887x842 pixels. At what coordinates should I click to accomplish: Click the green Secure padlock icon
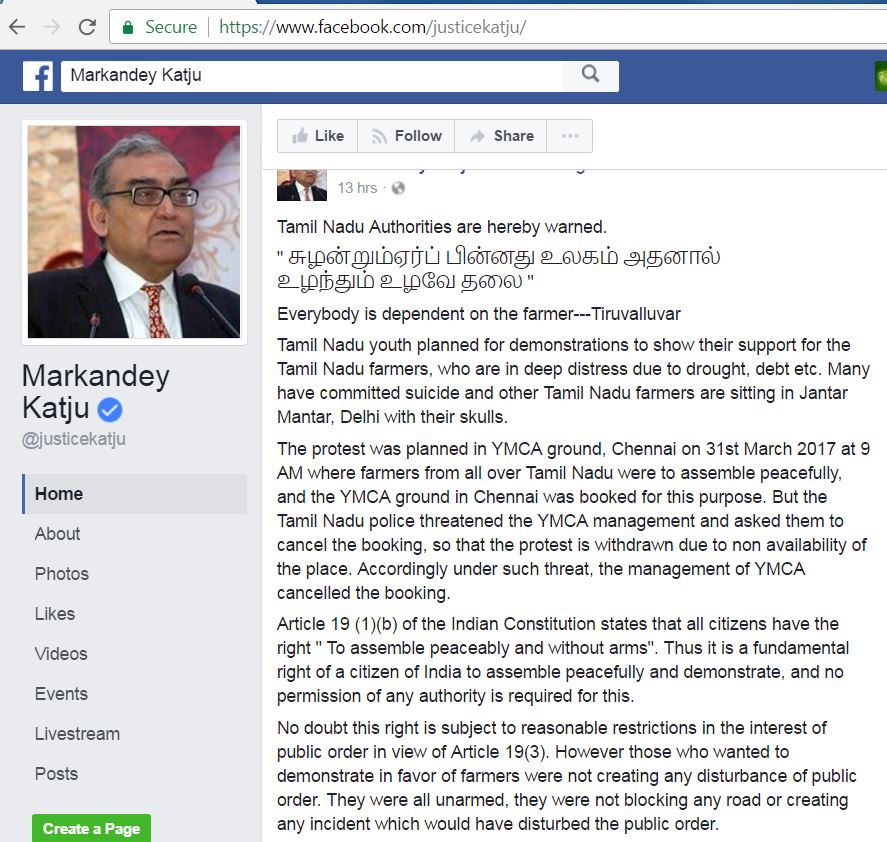point(128,27)
